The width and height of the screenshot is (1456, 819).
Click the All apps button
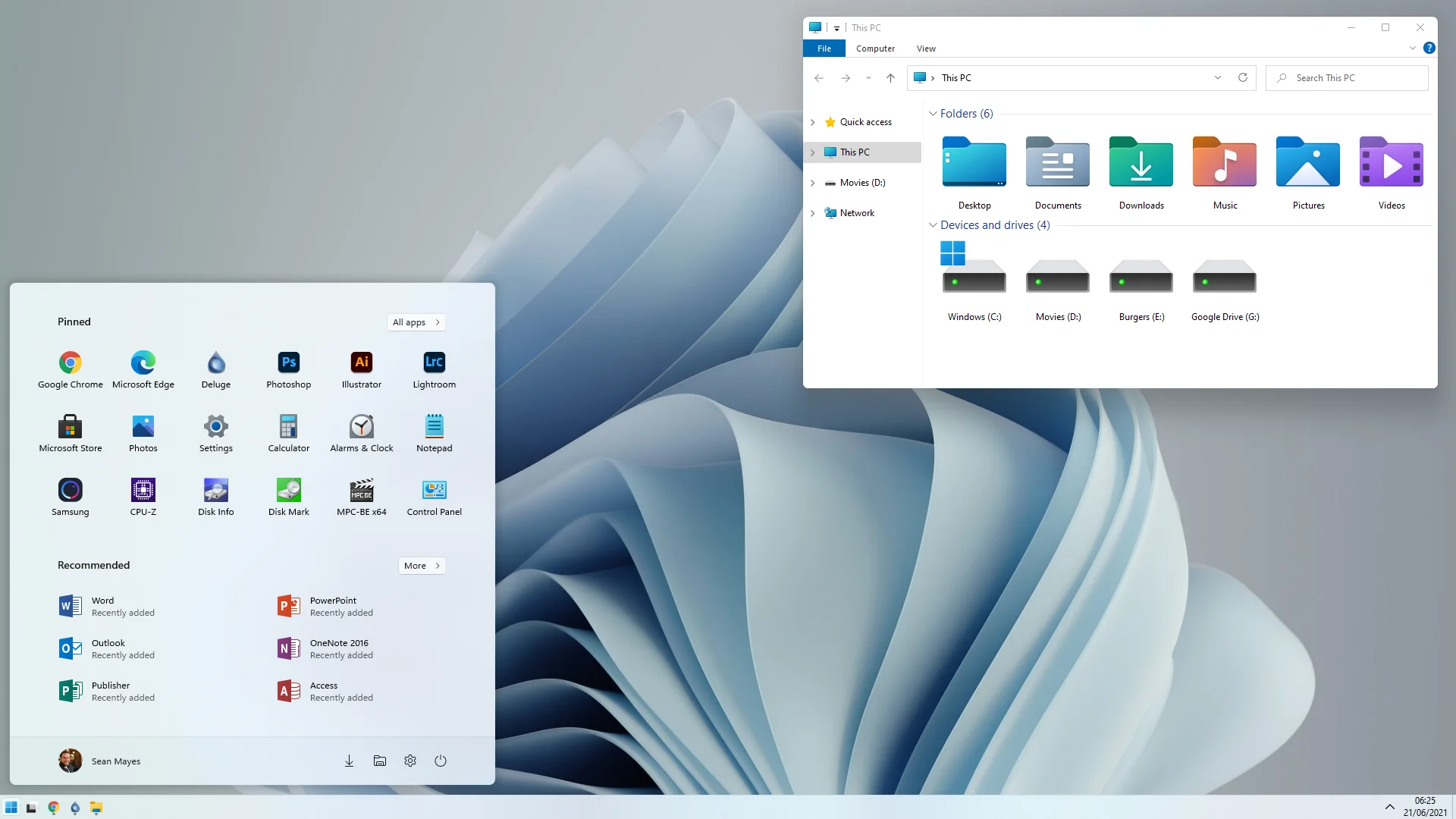pos(416,322)
